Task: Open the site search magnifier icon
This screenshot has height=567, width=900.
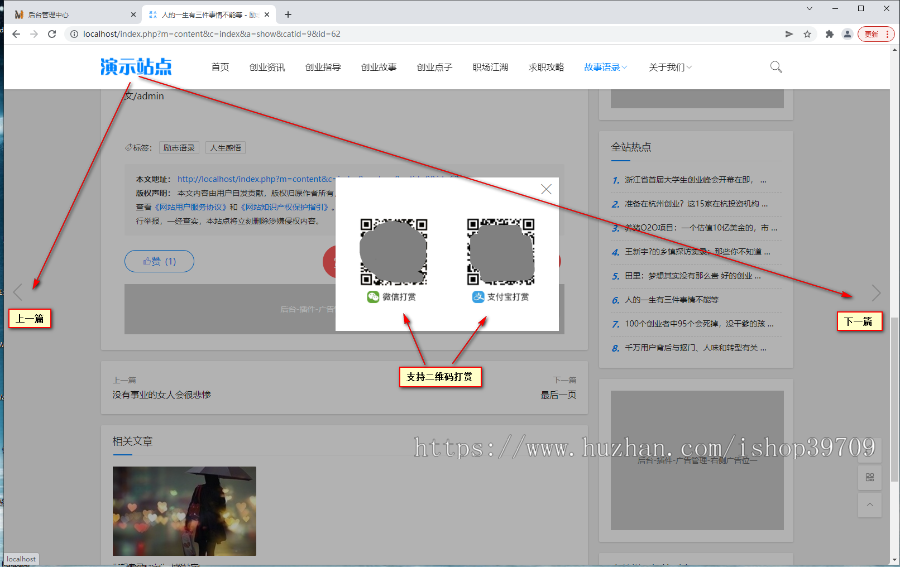Action: pos(776,67)
